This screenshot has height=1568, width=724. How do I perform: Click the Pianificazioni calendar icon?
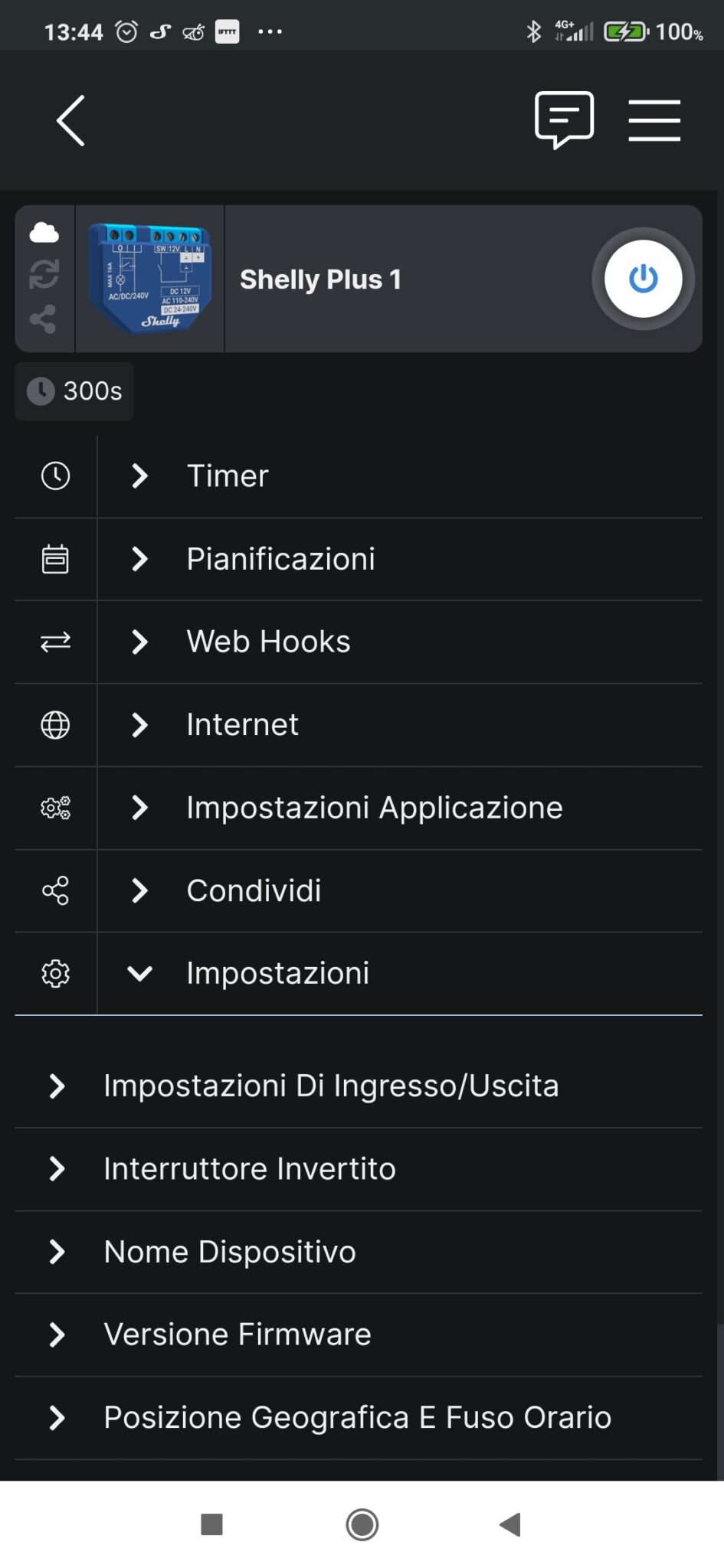pyautogui.click(x=54, y=559)
